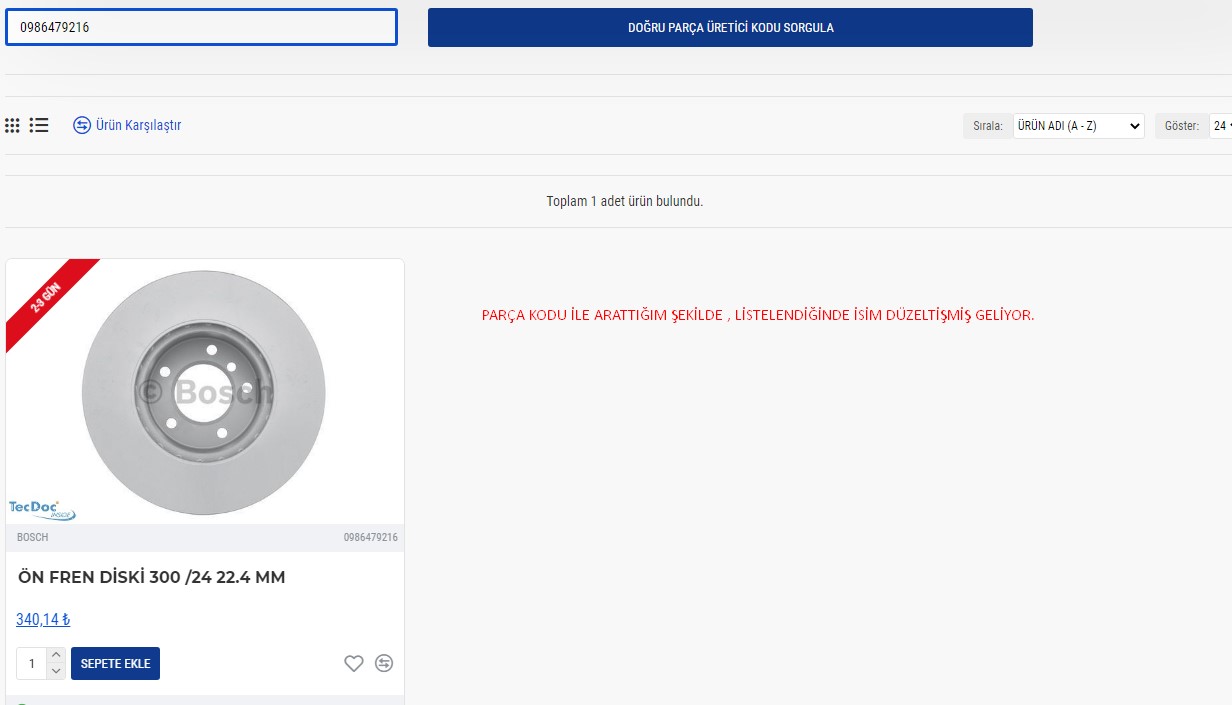Click the BOSCH brand label on card
Viewport: 1232px width, 705px height.
[x=32, y=537]
